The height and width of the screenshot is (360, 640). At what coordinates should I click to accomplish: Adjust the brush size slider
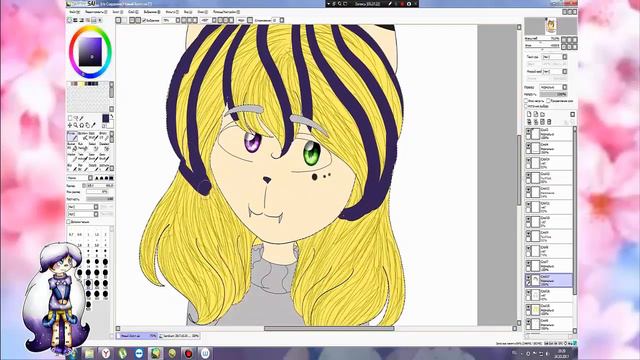coord(100,186)
